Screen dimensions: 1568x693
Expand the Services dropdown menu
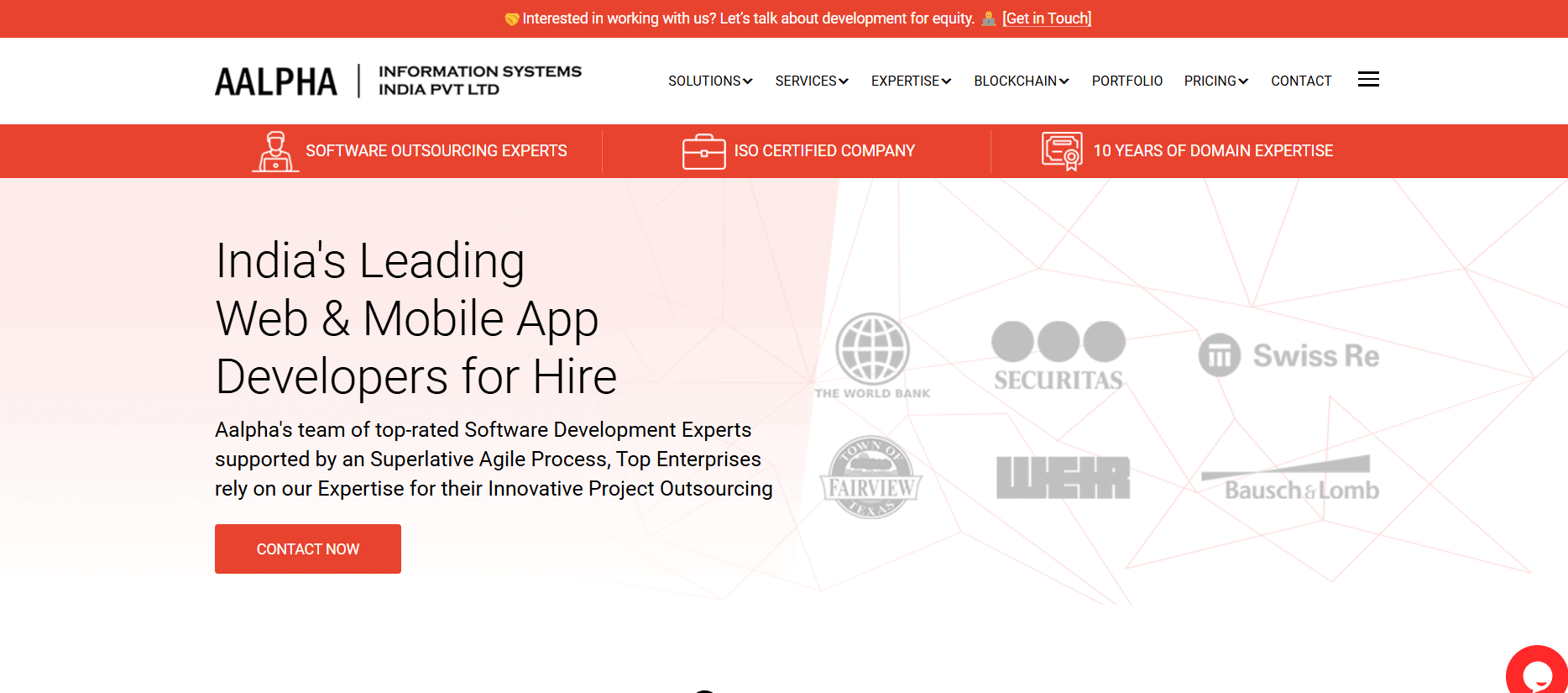click(x=812, y=81)
